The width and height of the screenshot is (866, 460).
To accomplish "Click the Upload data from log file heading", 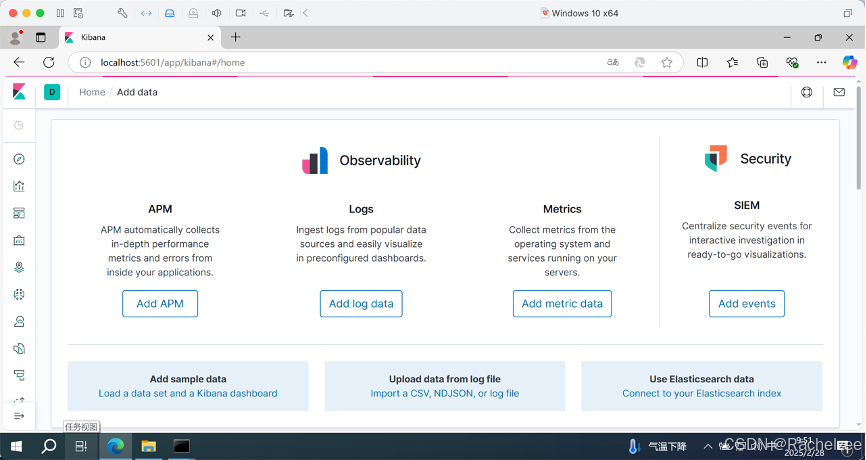I will [x=445, y=379].
